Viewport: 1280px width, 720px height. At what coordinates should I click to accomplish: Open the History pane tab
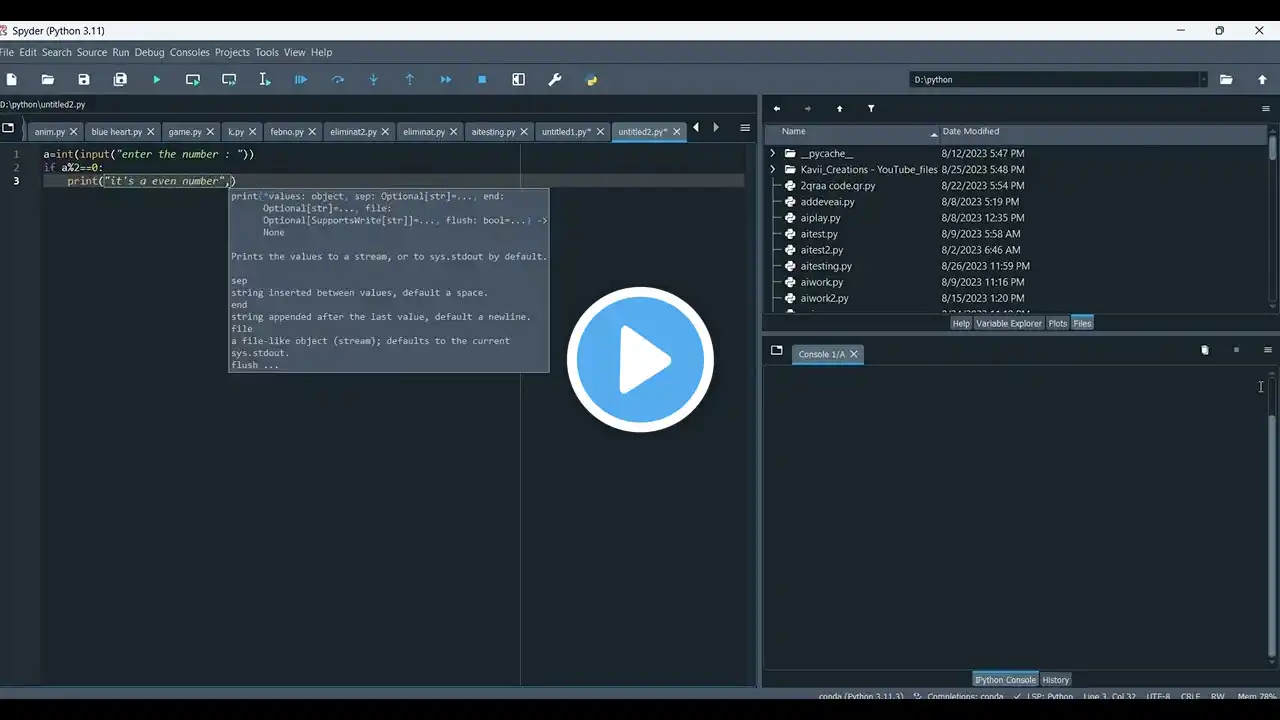click(x=1055, y=680)
